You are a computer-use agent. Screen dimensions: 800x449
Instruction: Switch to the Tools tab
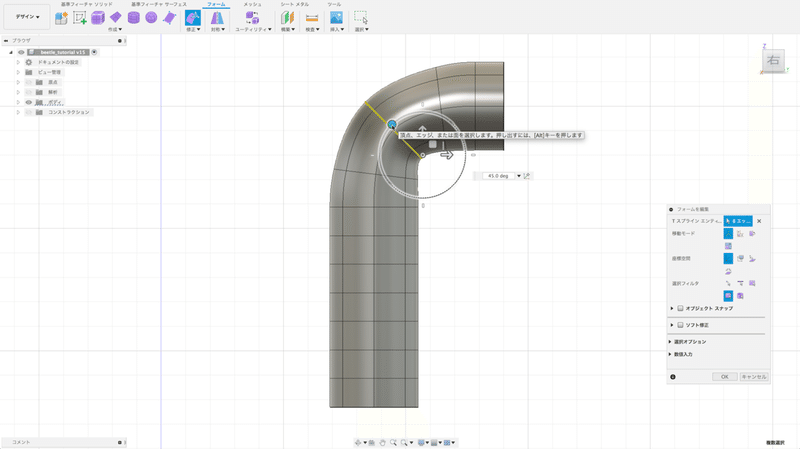click(x=334, y=4)
